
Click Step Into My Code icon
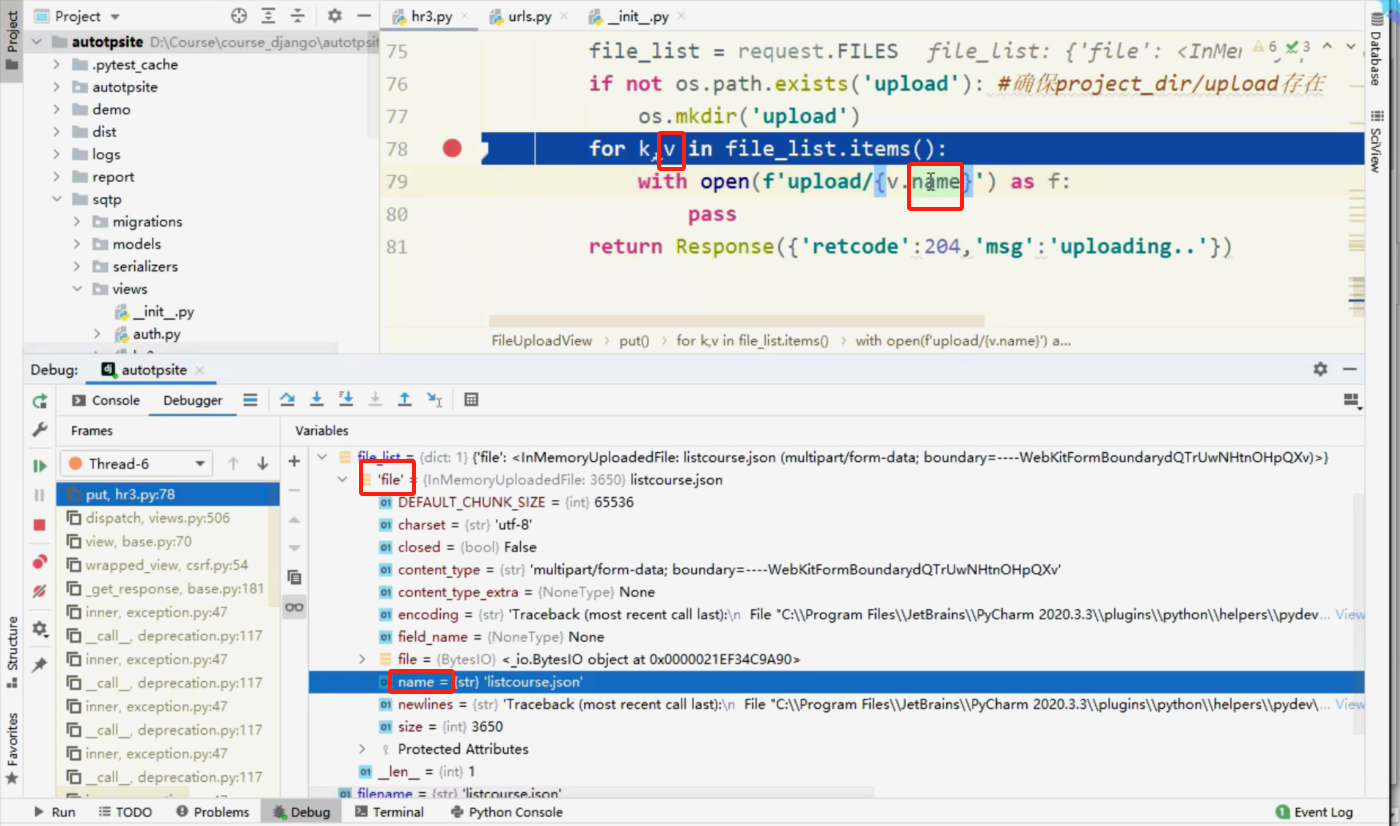pyautogui.click(x=345, y=399)
